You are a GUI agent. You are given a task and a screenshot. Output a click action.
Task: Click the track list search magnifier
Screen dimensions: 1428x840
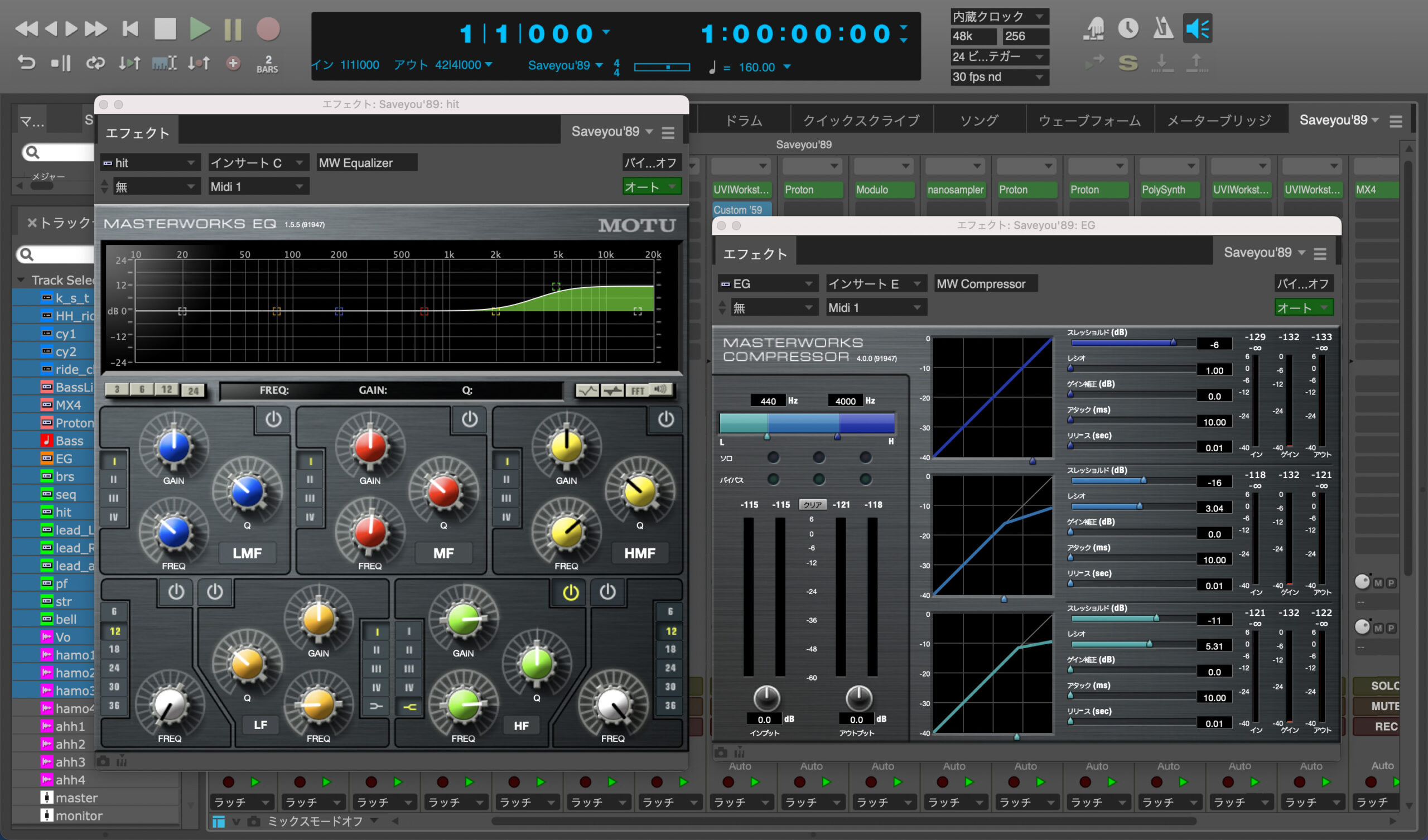click(26, 254)
